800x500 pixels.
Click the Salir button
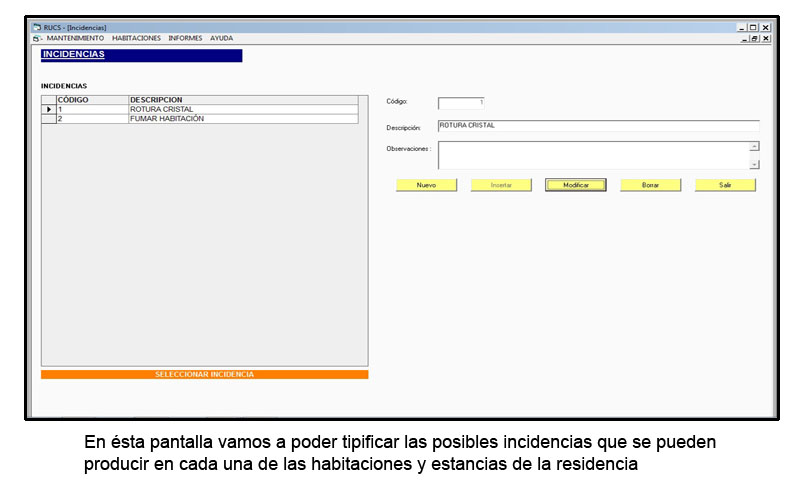(x=725, y=185)
